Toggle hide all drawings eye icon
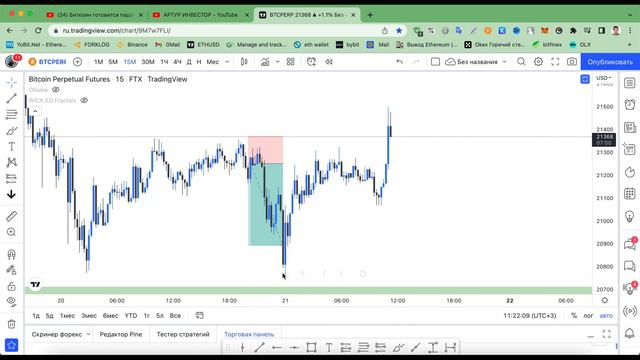Image resolution: width=640 pixels, height=360 pixels. 11,302
